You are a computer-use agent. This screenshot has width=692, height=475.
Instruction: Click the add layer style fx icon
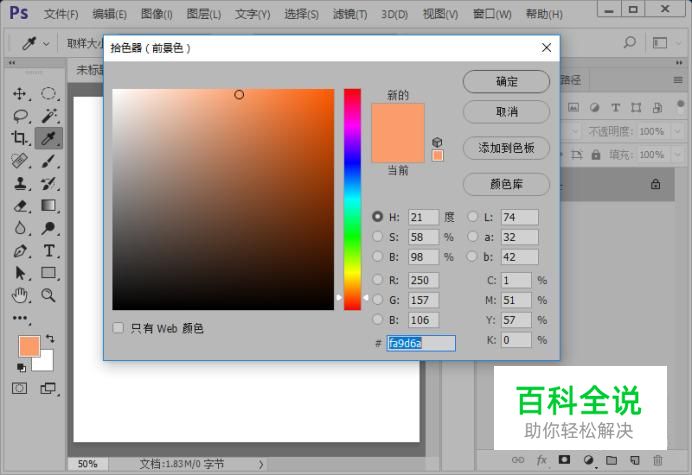pyautogui.click(x=542, y=460)
